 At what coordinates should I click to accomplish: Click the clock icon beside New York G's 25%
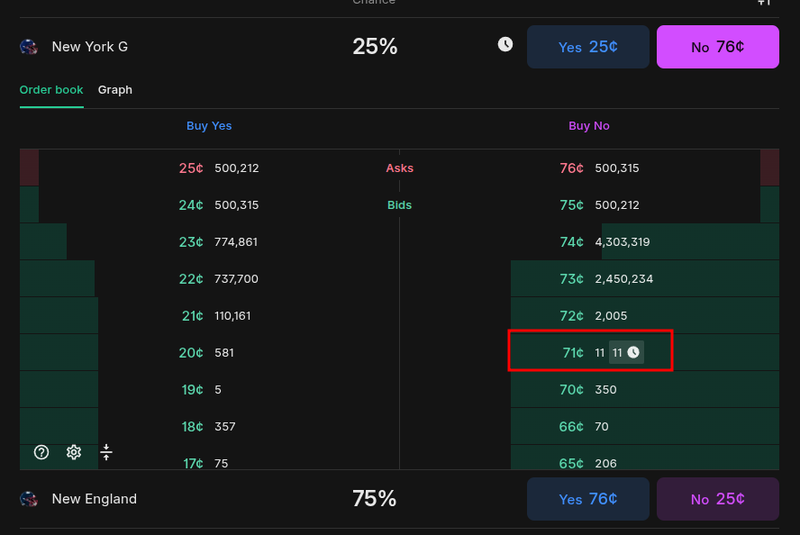(x=505, y=45)
